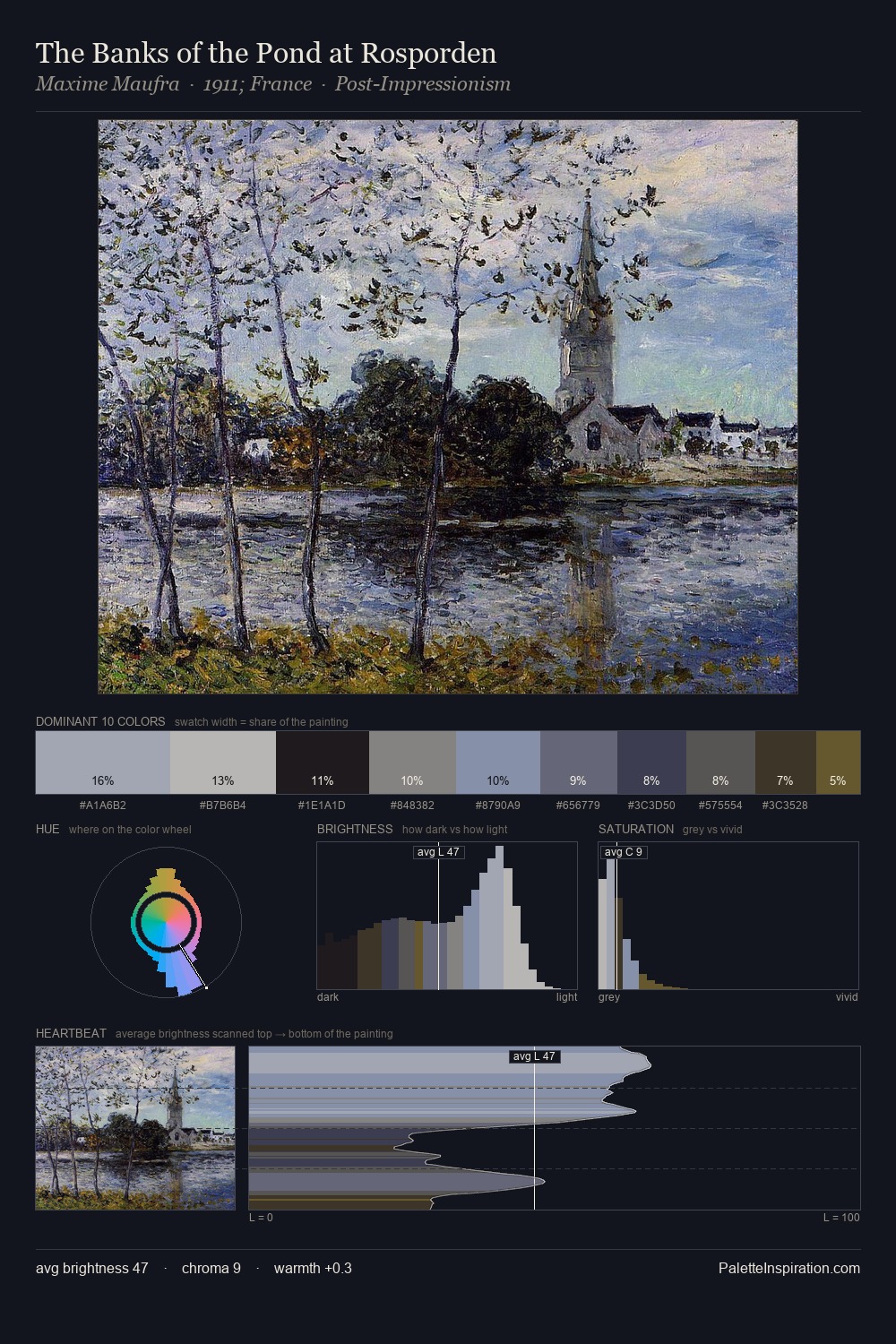
Task: Click the 'BRIGHTNESS' section heading
Action: pos(355,829)
